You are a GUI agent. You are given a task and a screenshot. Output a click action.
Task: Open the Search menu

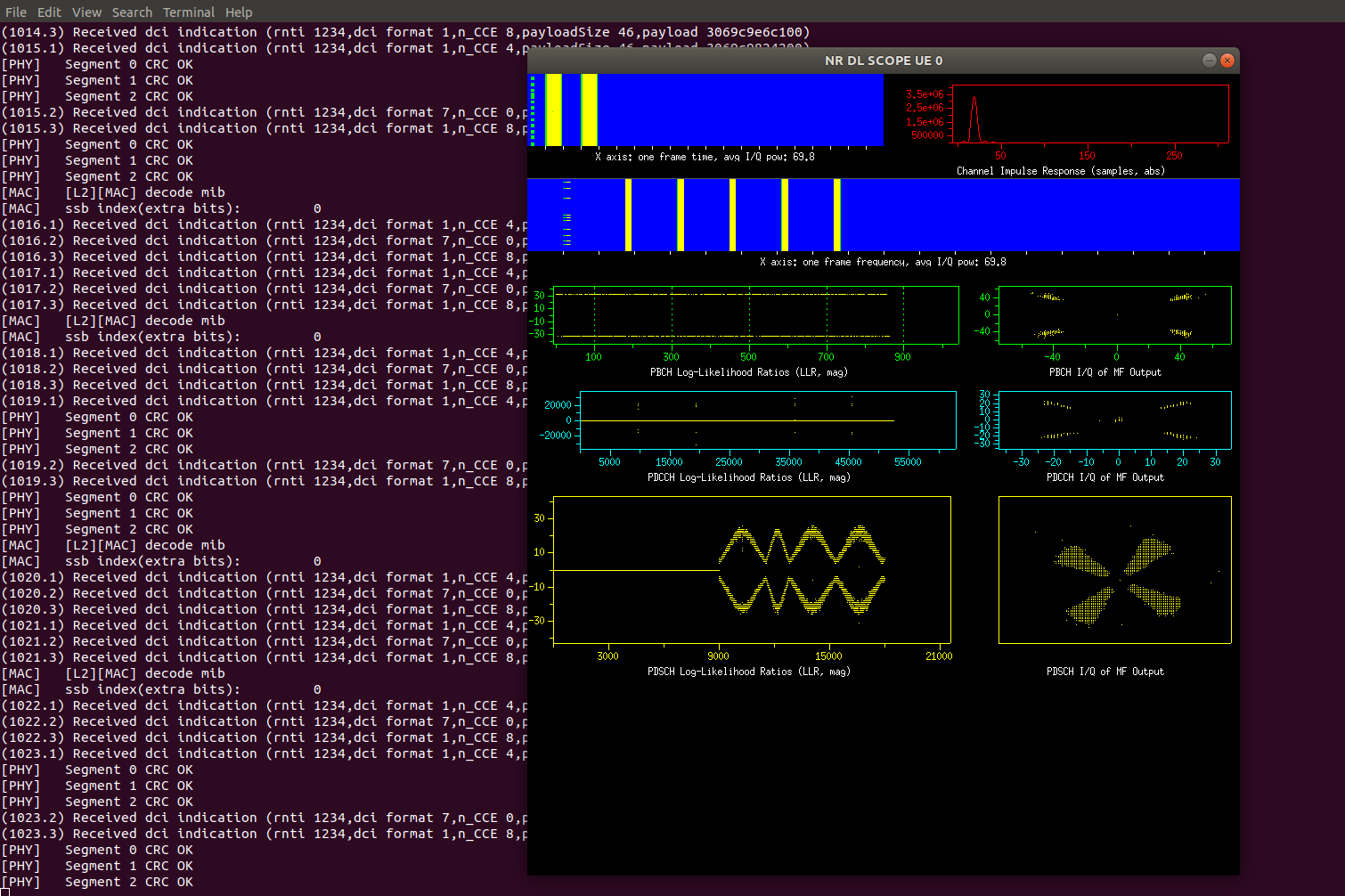pos(132,12)
